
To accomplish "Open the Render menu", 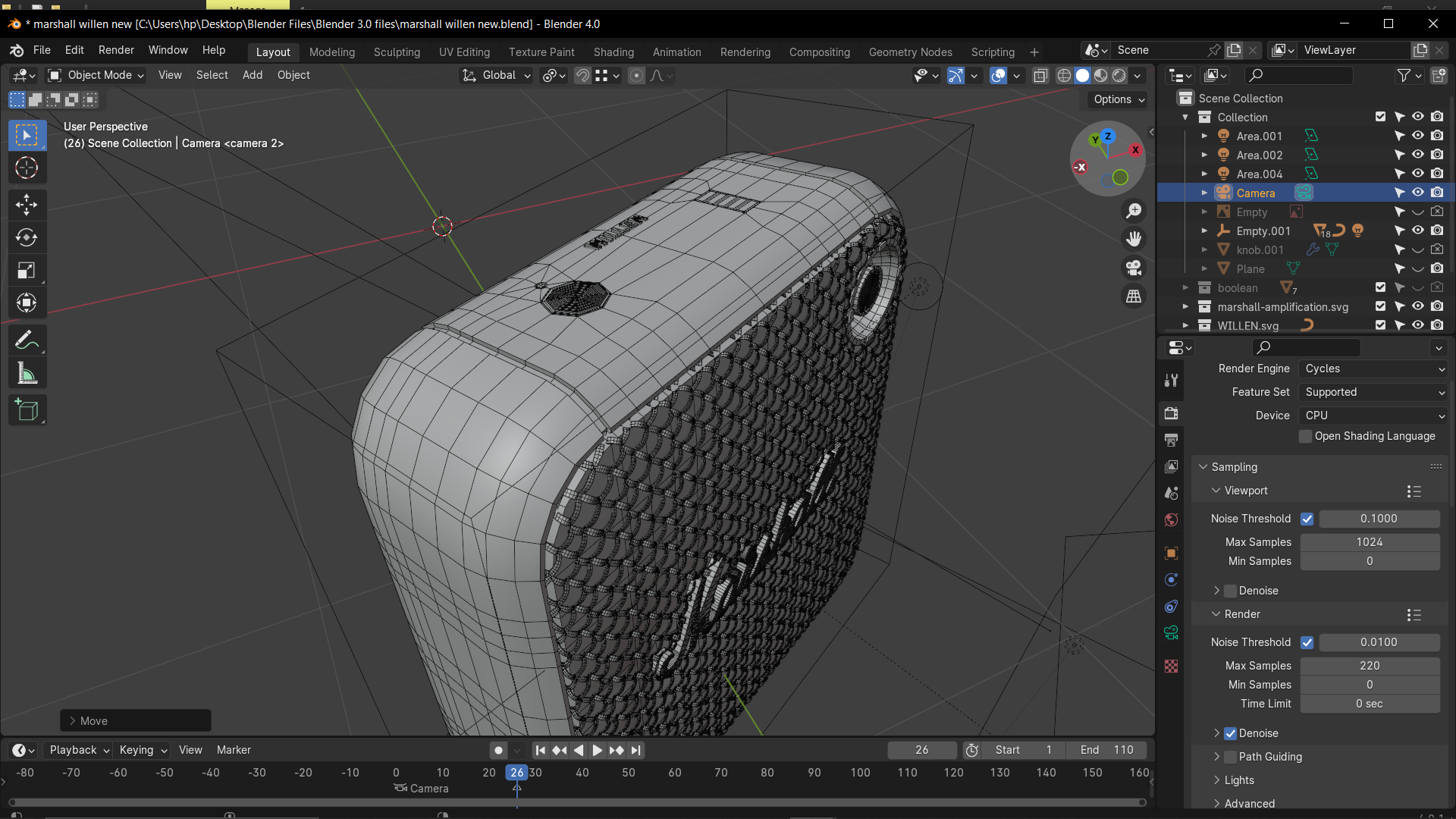I will coord(116,50).
